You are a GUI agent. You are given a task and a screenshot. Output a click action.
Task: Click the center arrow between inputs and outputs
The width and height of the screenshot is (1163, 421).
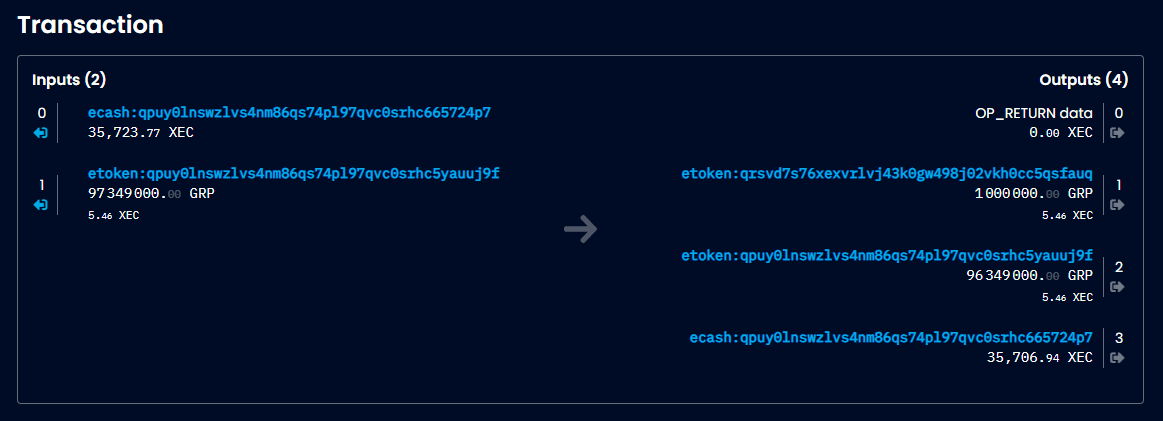(x=581, y=230)
